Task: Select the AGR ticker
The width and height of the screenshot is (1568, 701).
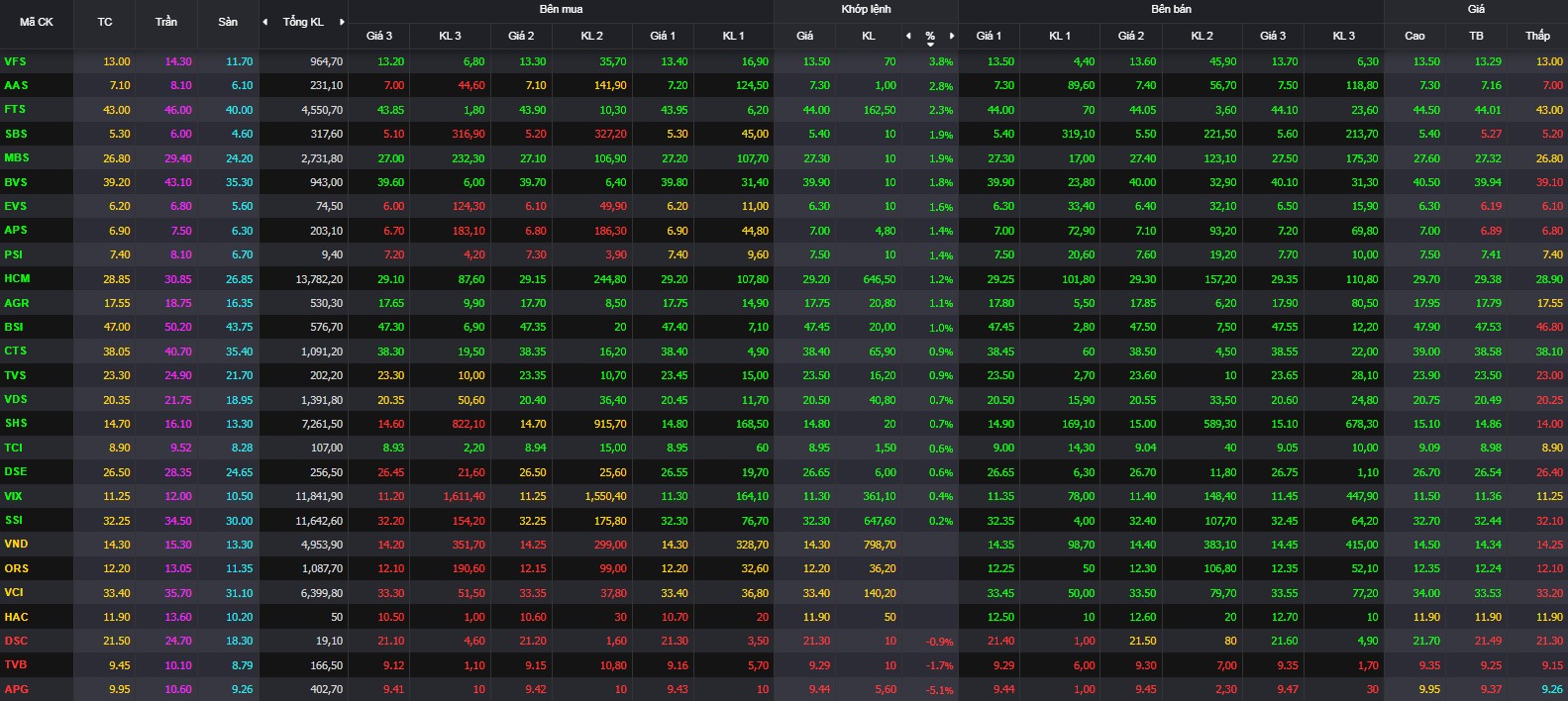Action: tap(17, 303)
